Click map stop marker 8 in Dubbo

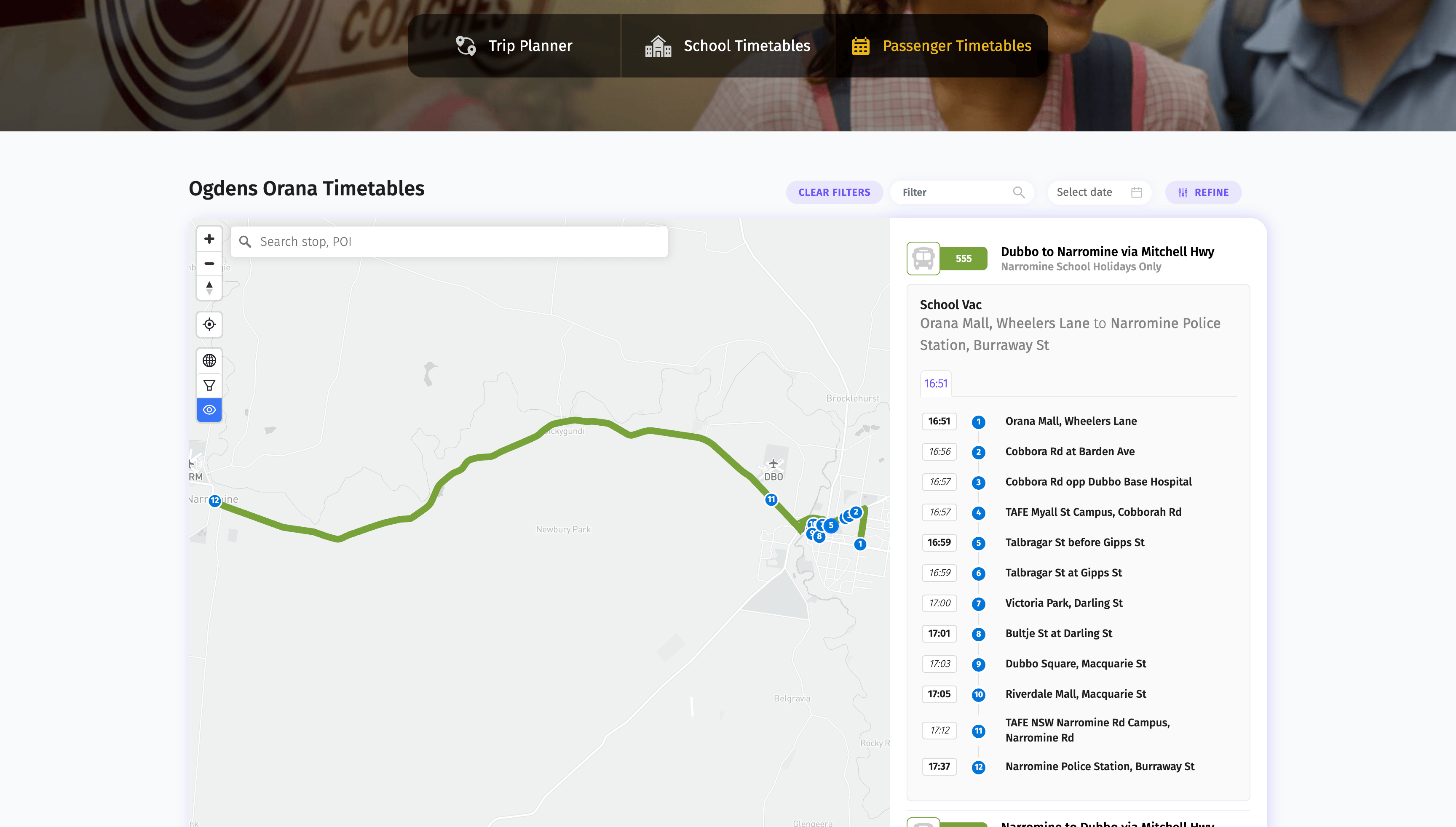click(x=819, y=536)
